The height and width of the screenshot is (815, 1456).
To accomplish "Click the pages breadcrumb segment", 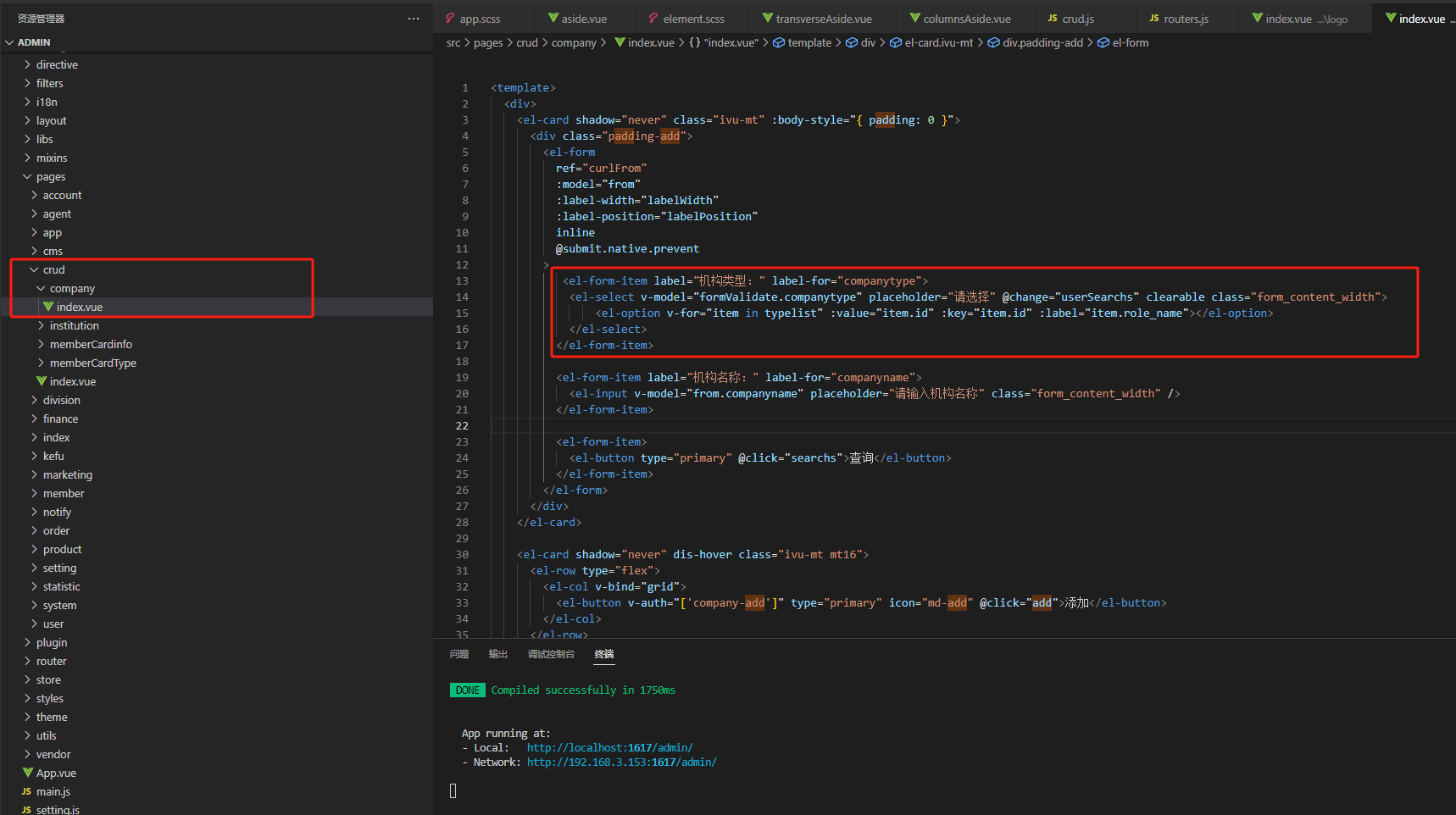I will pos(488,42).
